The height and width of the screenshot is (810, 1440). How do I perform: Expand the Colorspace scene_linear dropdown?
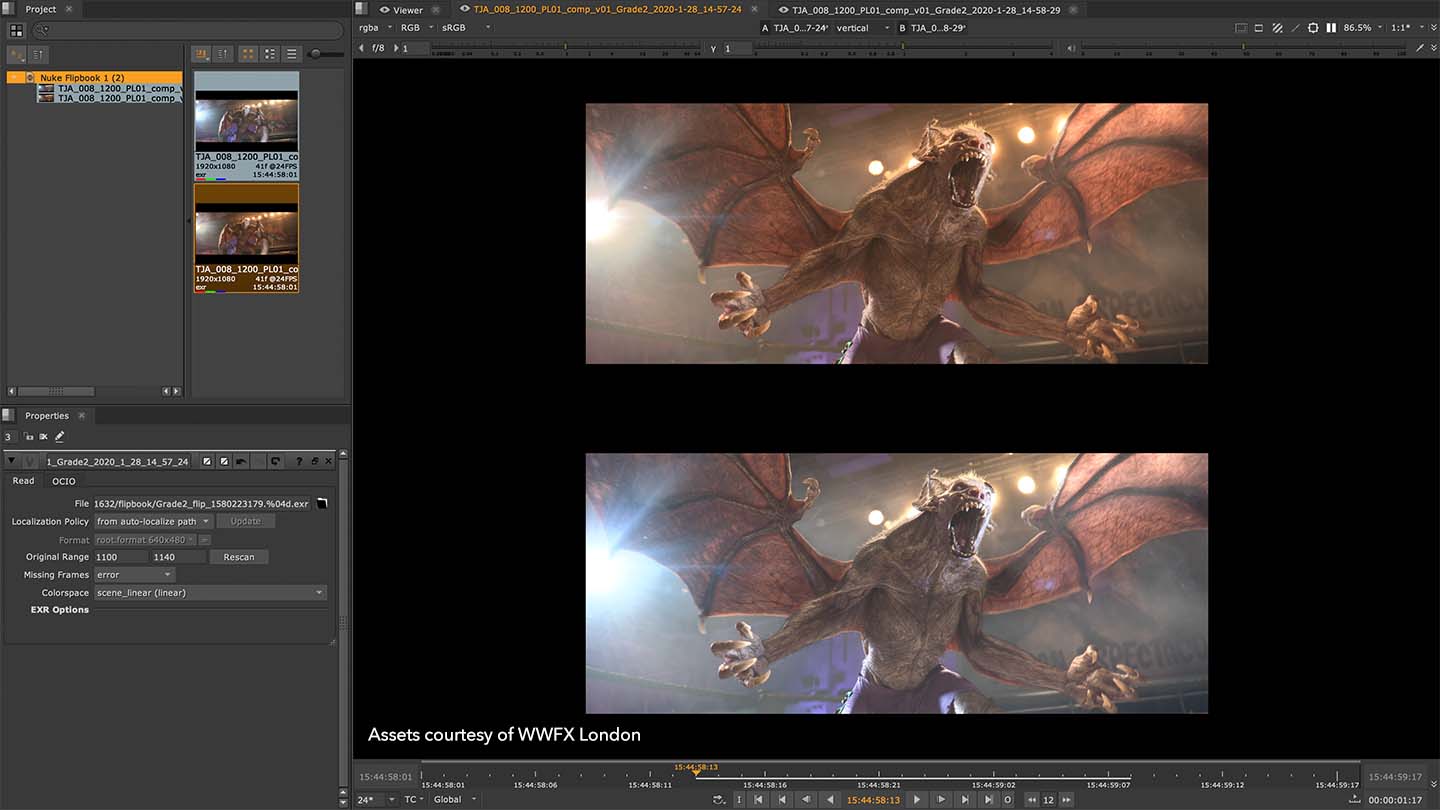[210, 593]
